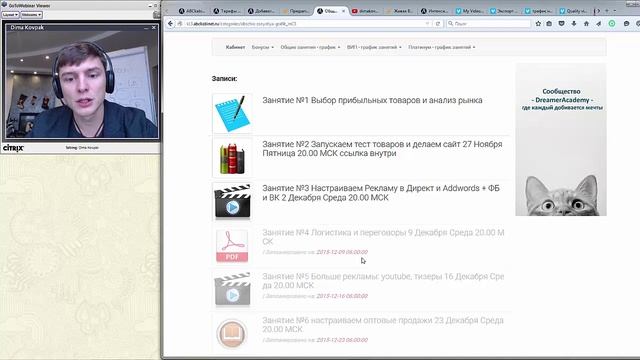
Task: Click the Citrix logo in the viewer
Action: 13,148
